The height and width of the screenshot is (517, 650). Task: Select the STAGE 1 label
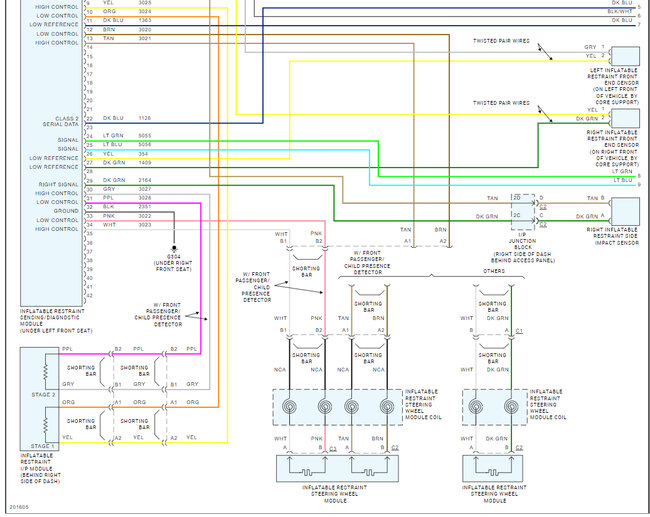[42, 446]
